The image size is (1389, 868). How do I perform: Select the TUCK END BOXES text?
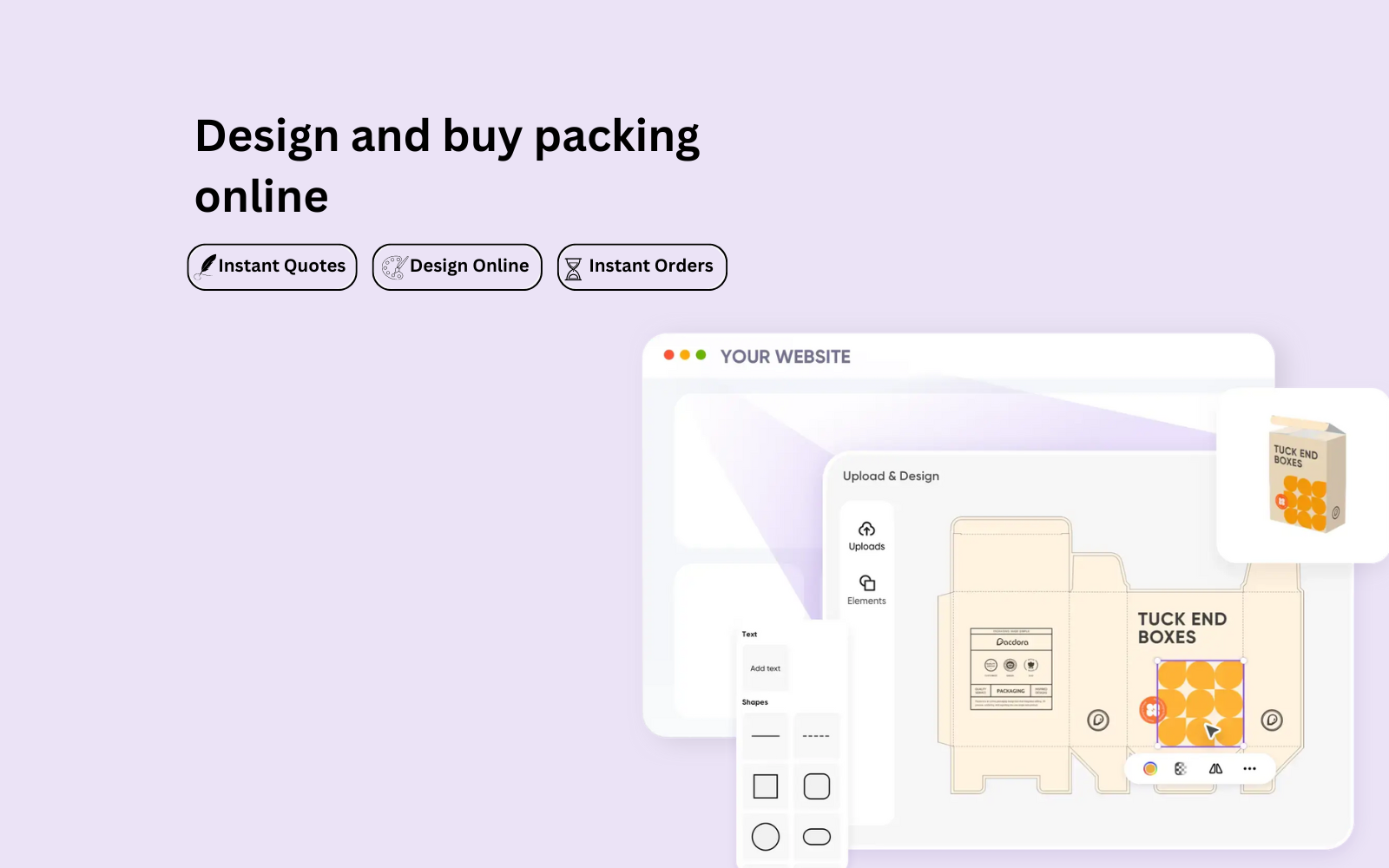[1182, 628]
